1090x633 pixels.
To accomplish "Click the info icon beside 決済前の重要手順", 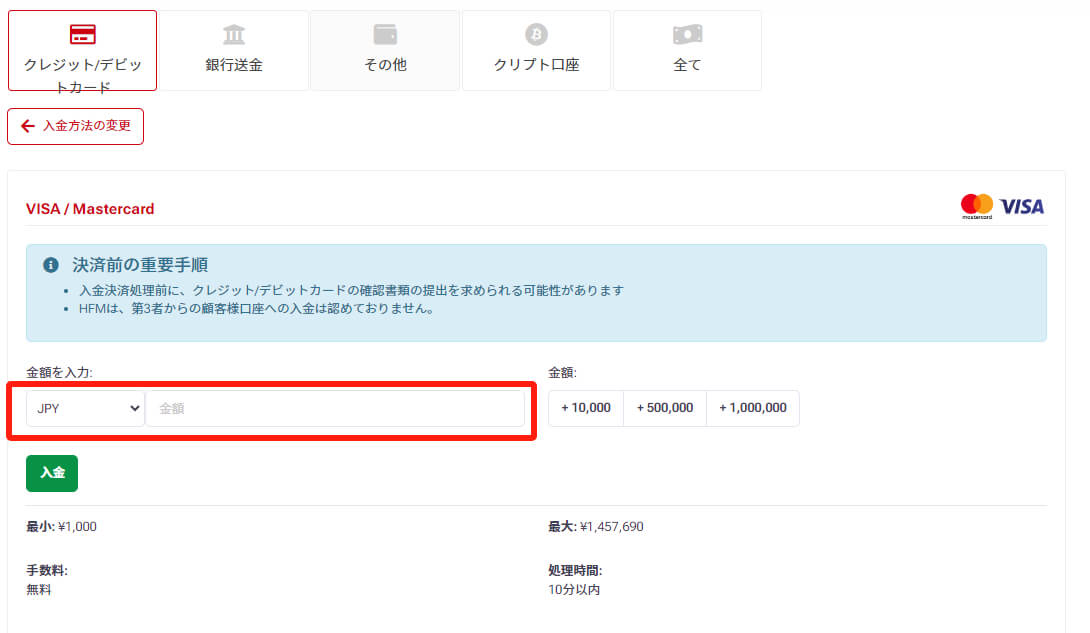I will 51,265.
